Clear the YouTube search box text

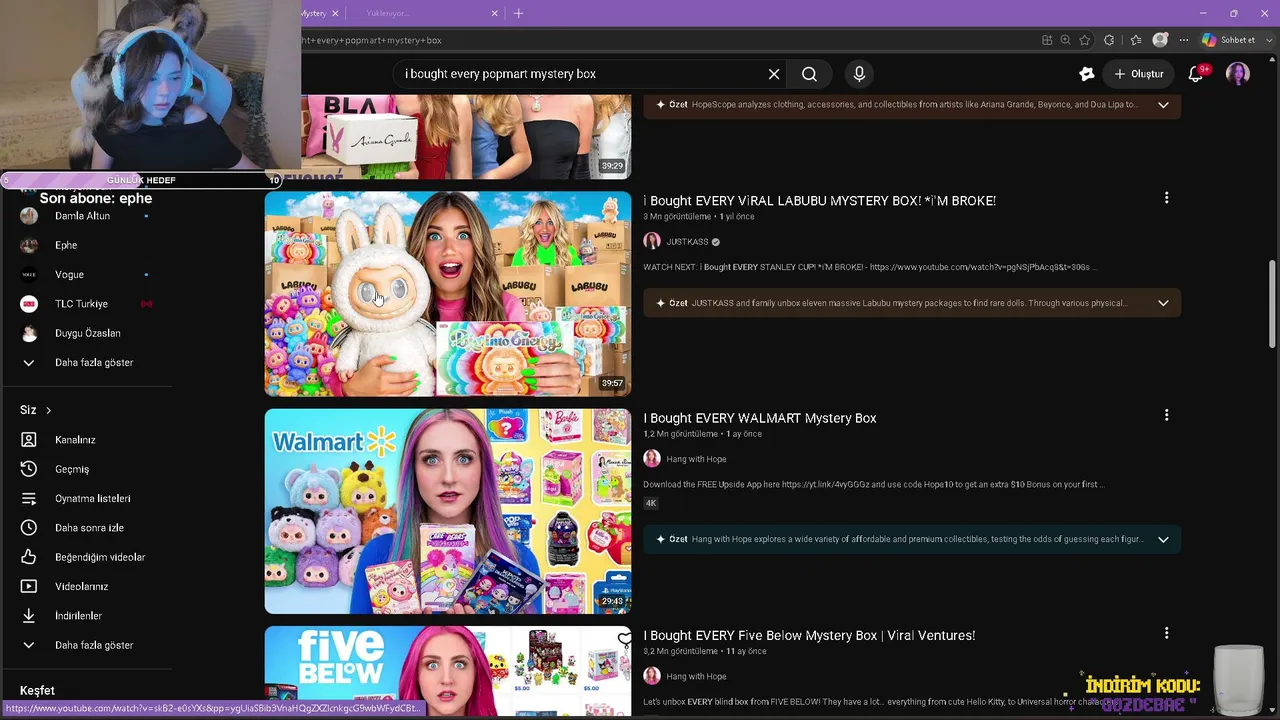[774, 74]
